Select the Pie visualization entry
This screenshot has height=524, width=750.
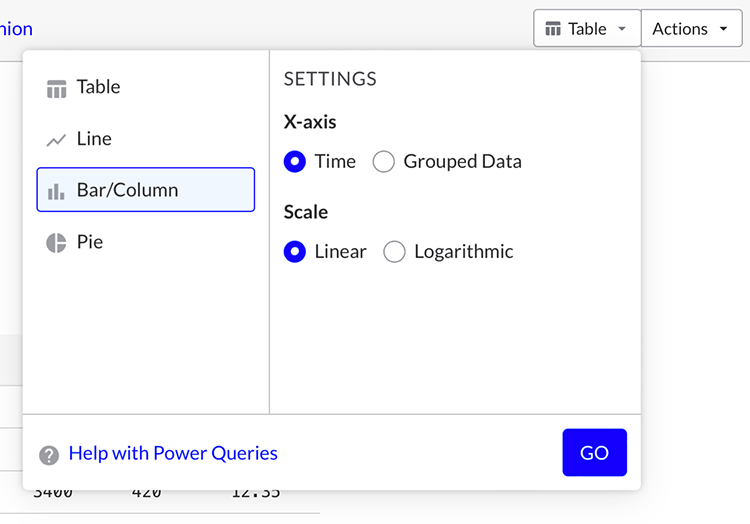point(90,242)
